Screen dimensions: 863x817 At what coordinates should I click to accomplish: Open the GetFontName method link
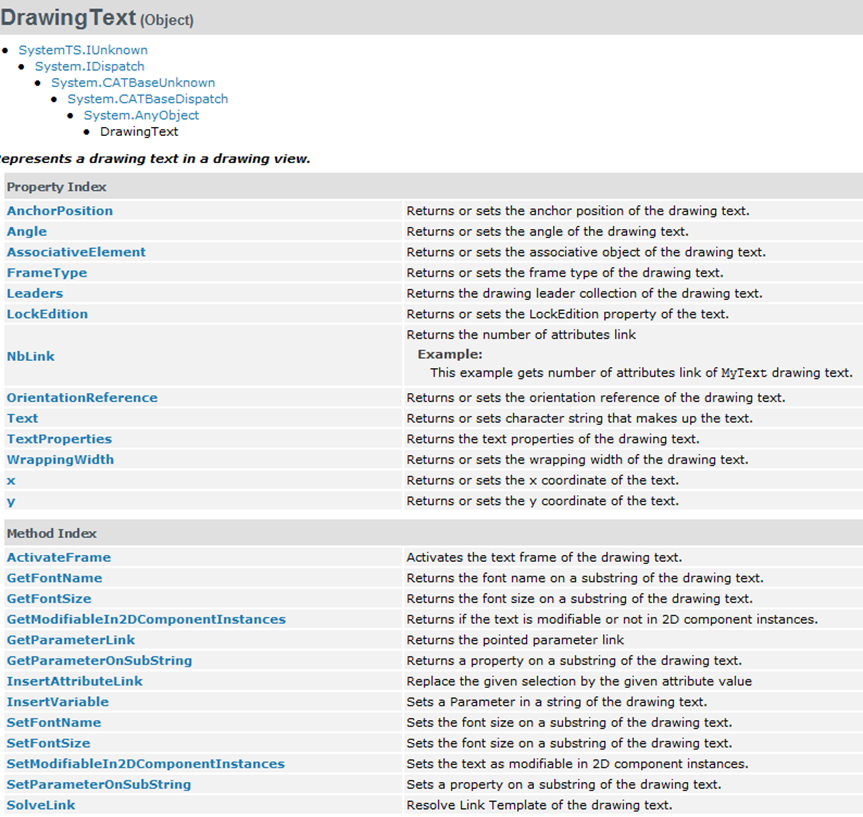click(x=54, y=578)
